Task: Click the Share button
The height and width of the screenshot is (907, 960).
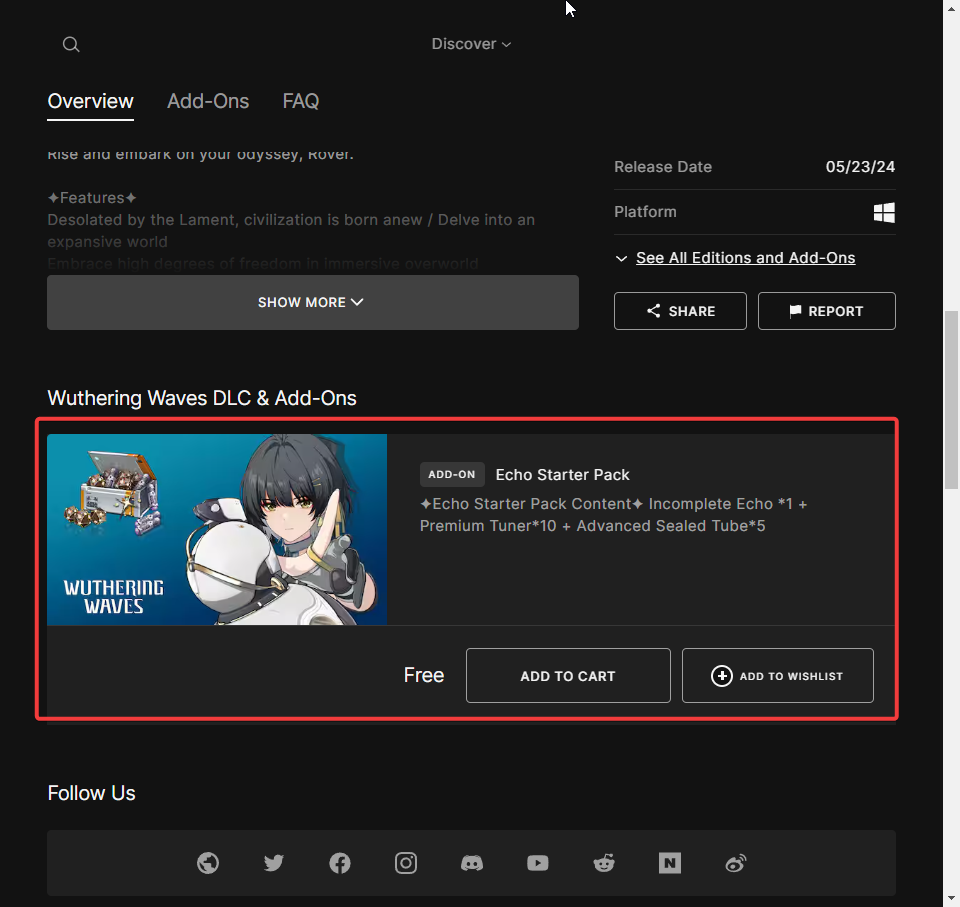Action: [680, 310]
